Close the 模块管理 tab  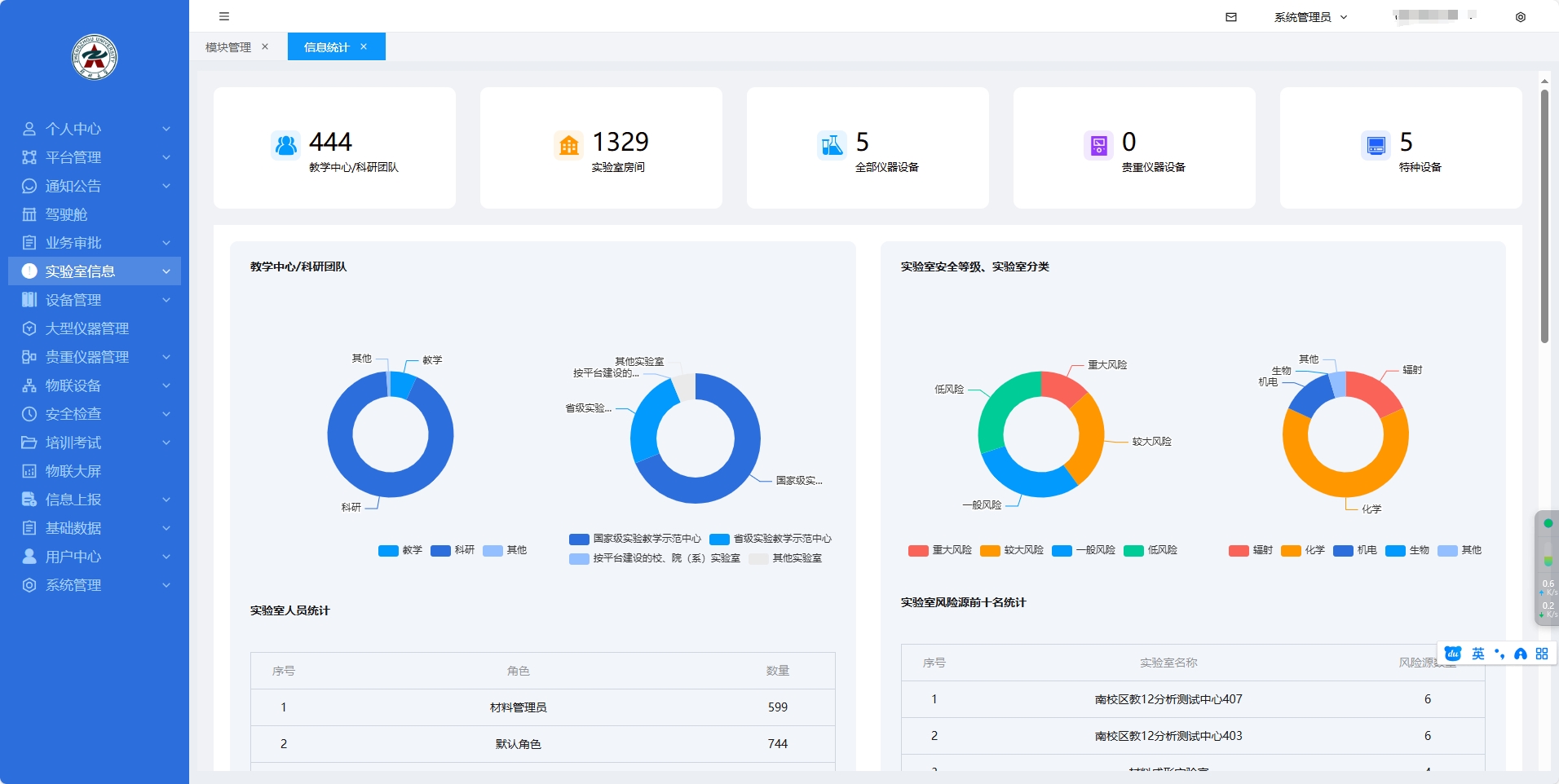[265, 47]
